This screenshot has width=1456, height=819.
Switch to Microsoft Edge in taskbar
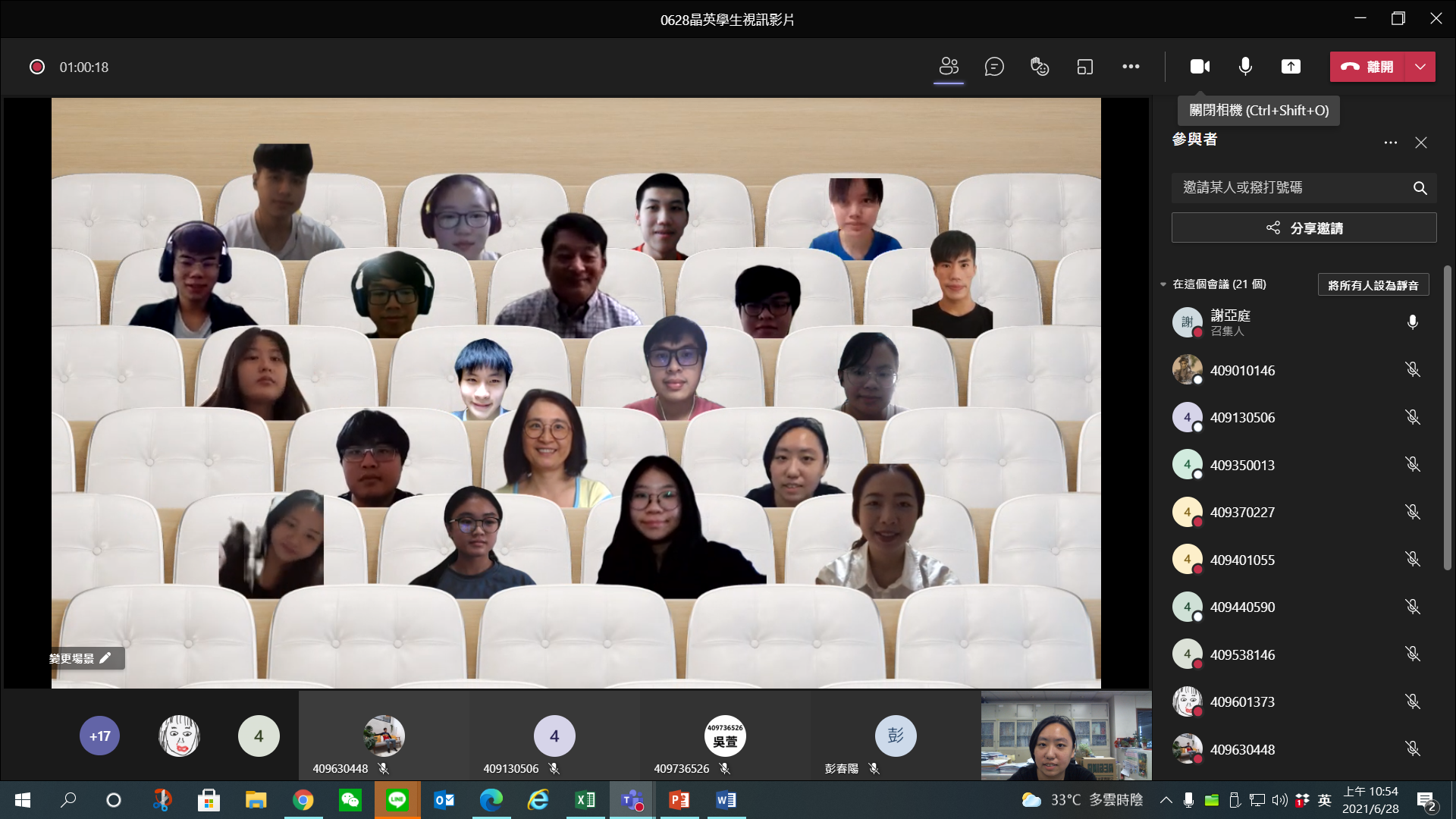tap(491, 800)
